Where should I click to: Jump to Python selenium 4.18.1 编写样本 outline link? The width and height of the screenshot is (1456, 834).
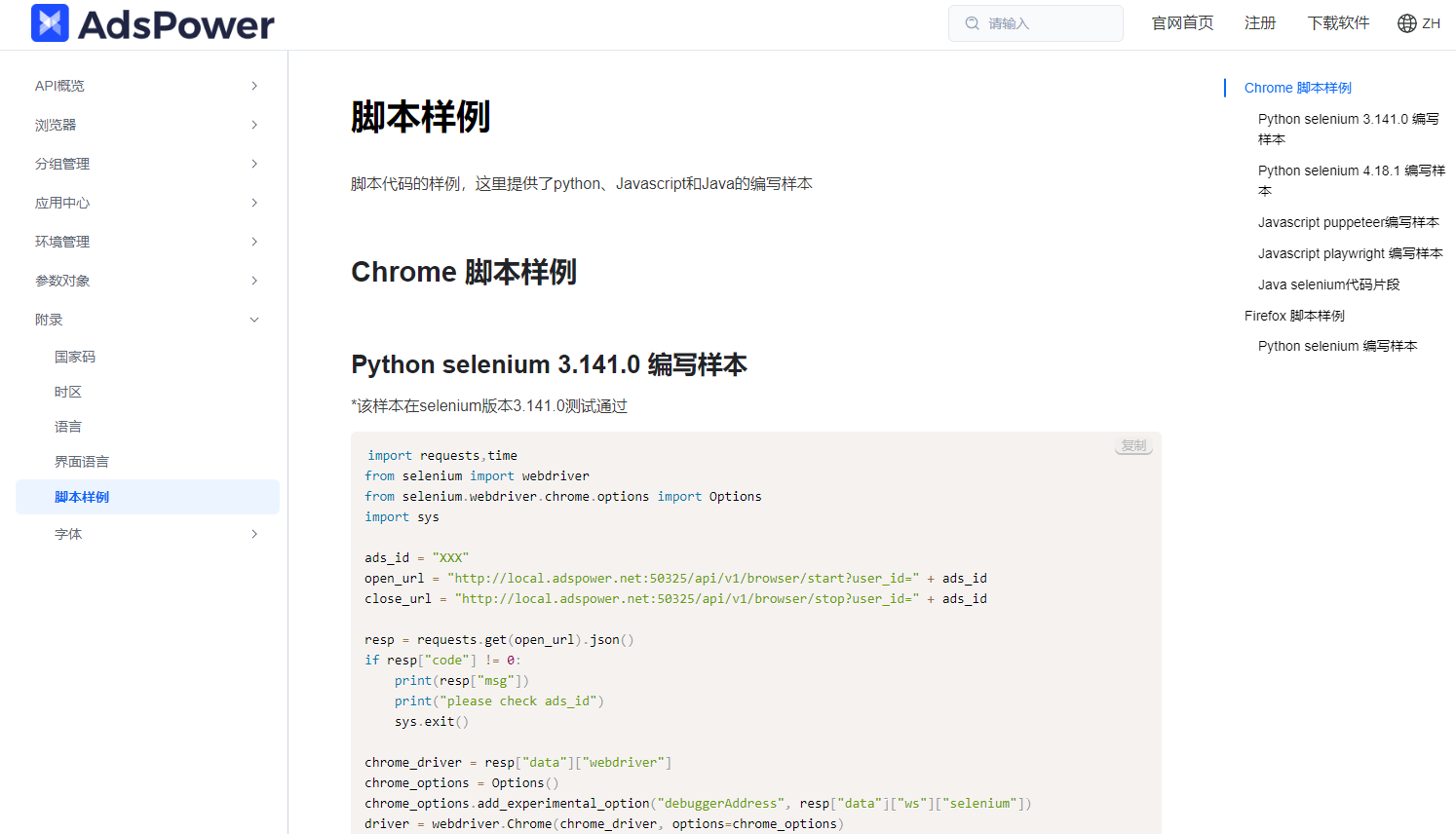(1352, 180)
